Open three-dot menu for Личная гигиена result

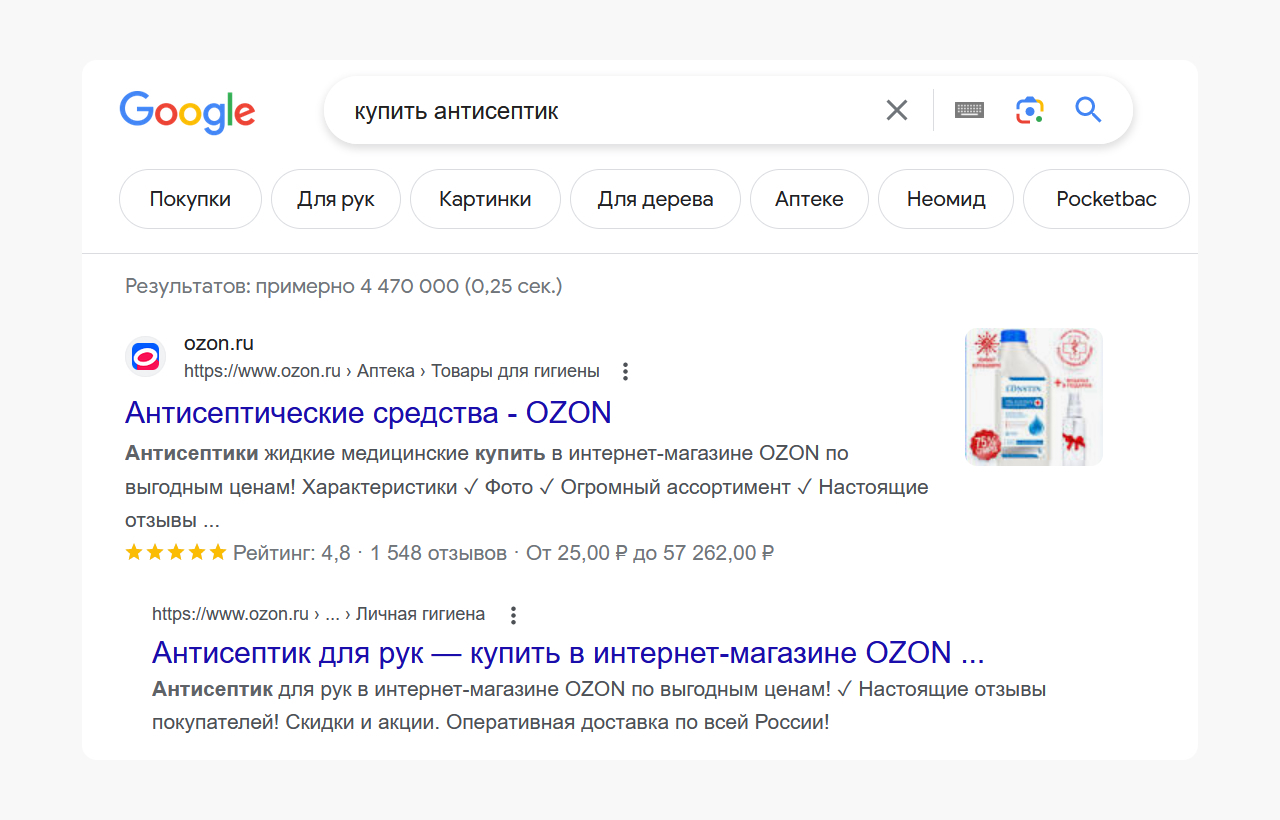tap(513, 614)
